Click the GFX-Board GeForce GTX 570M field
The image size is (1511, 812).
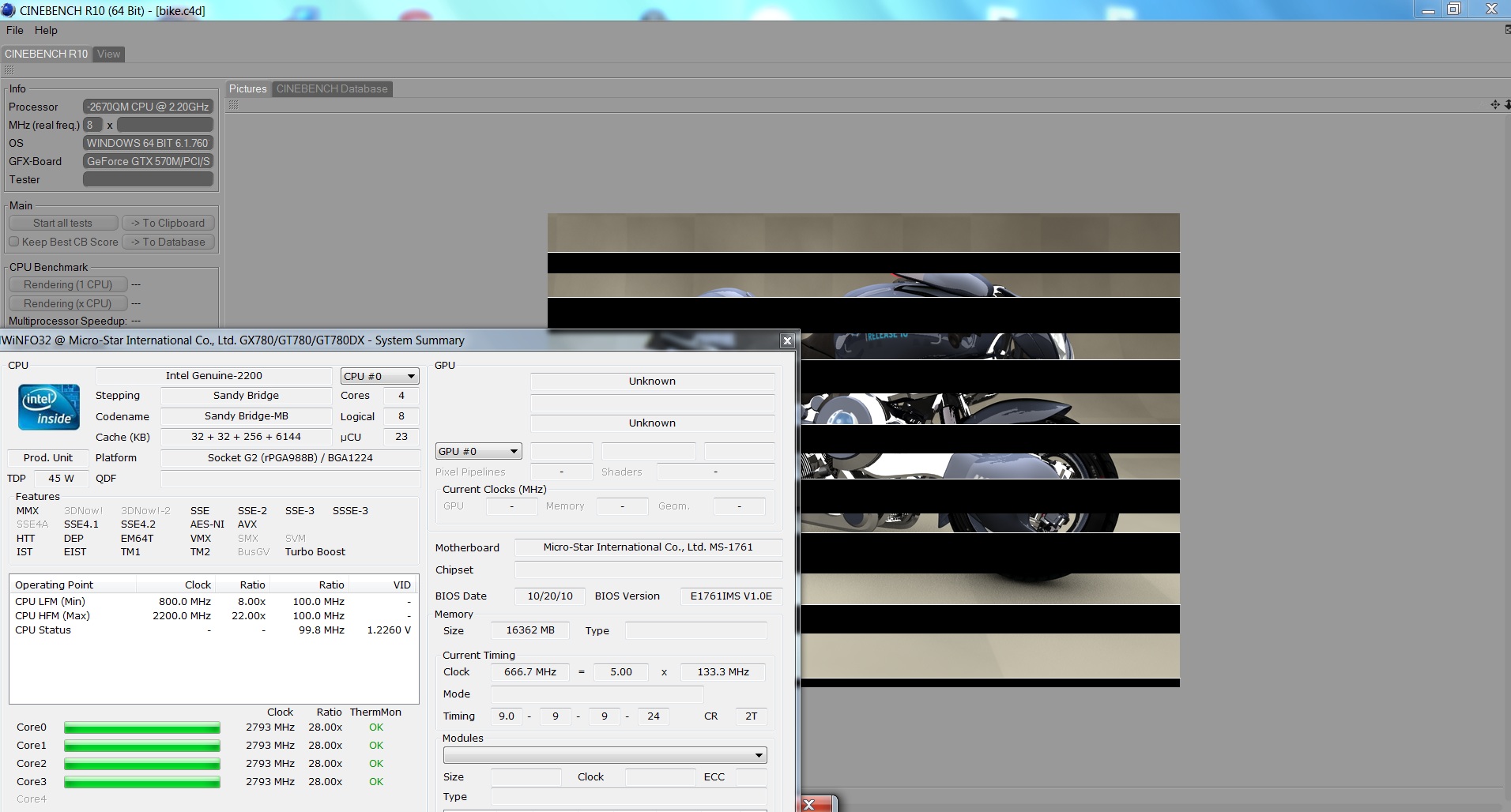[148, 161]
